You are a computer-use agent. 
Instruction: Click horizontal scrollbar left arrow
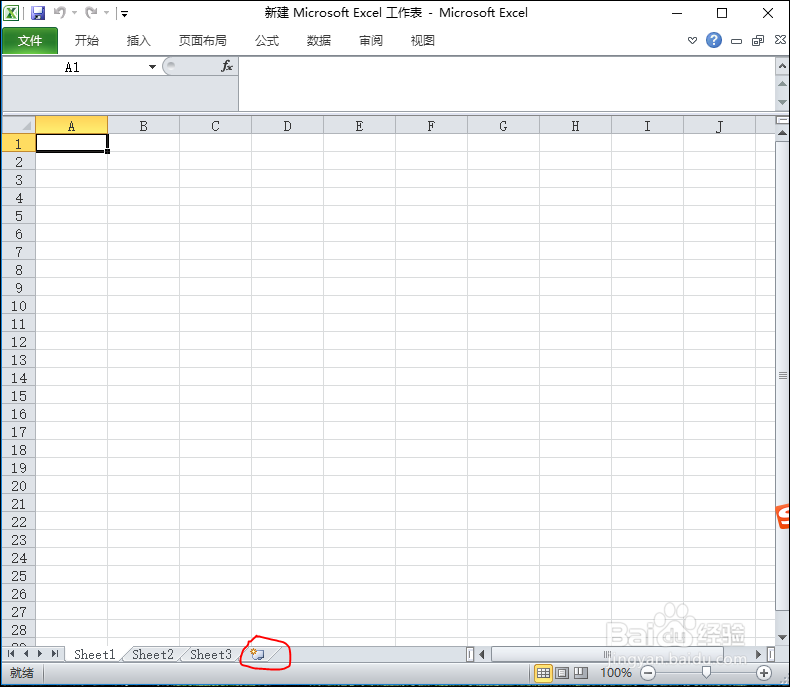tap(482, 654)
